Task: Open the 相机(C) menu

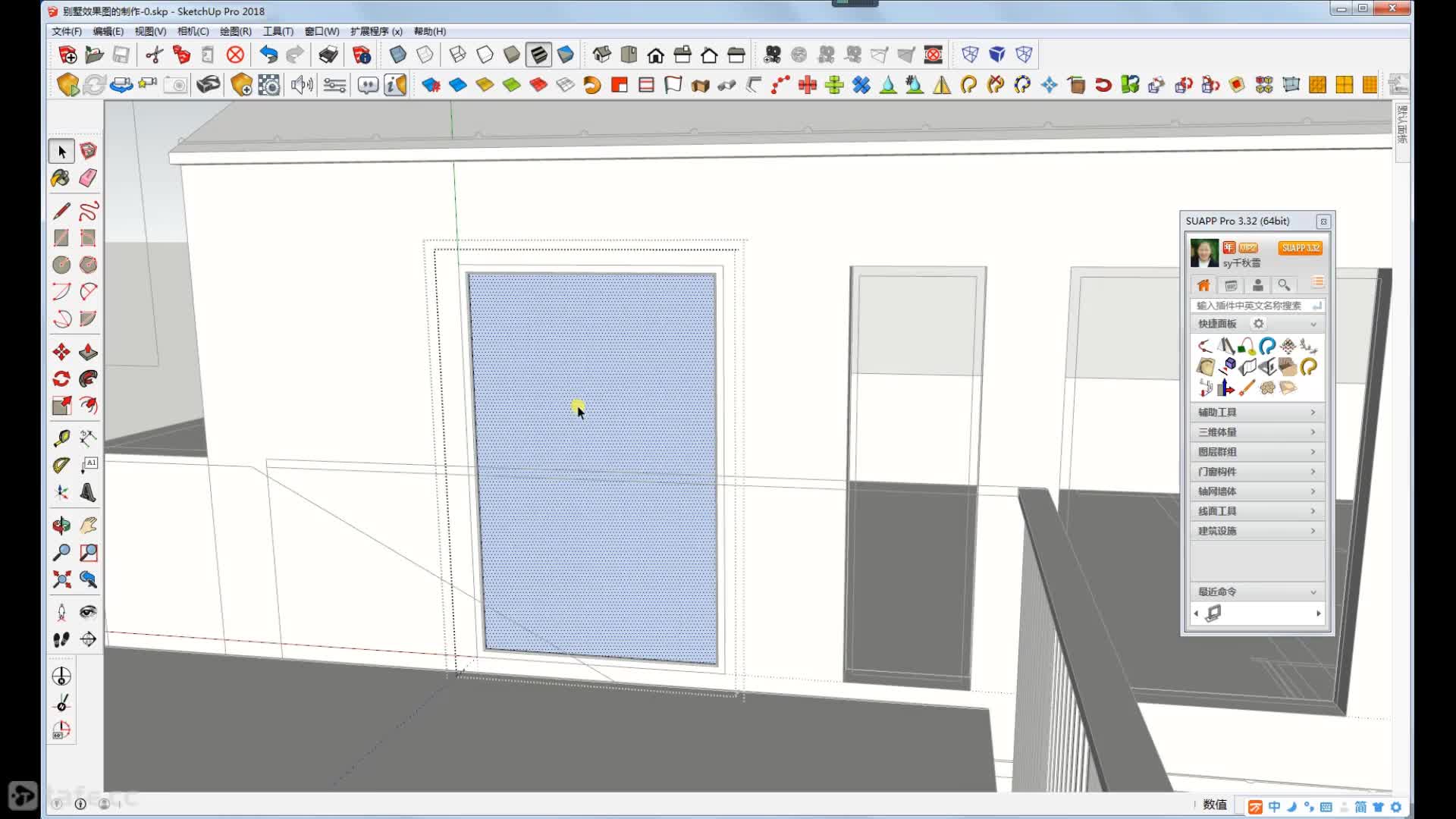Action: click(193, 31)
